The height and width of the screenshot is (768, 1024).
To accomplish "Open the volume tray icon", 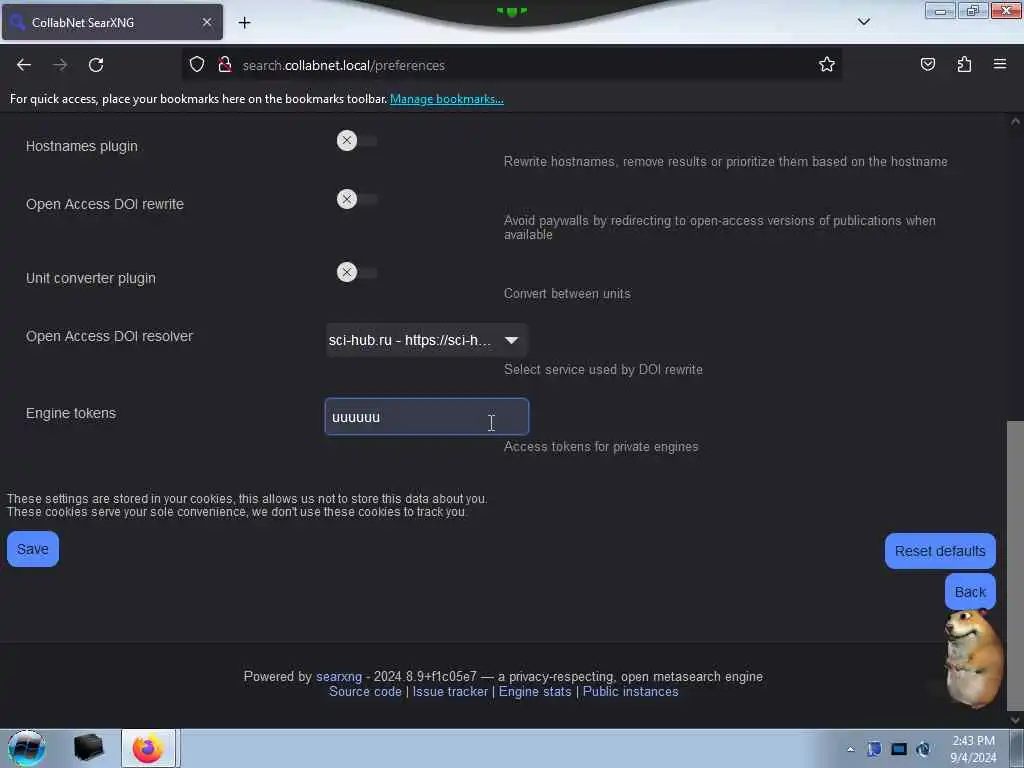I will point(923,749).
